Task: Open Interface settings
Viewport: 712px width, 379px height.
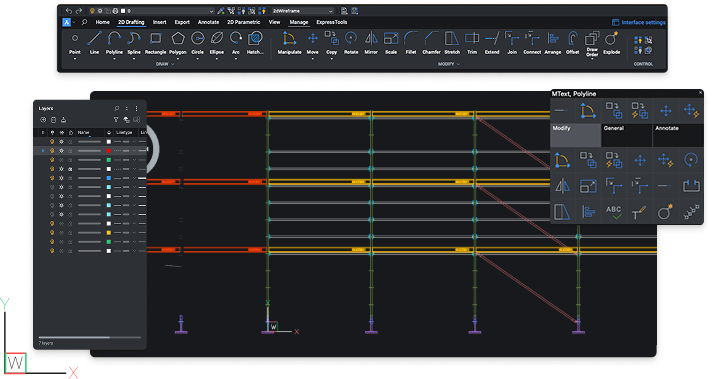Action: (x=639, y=22)
